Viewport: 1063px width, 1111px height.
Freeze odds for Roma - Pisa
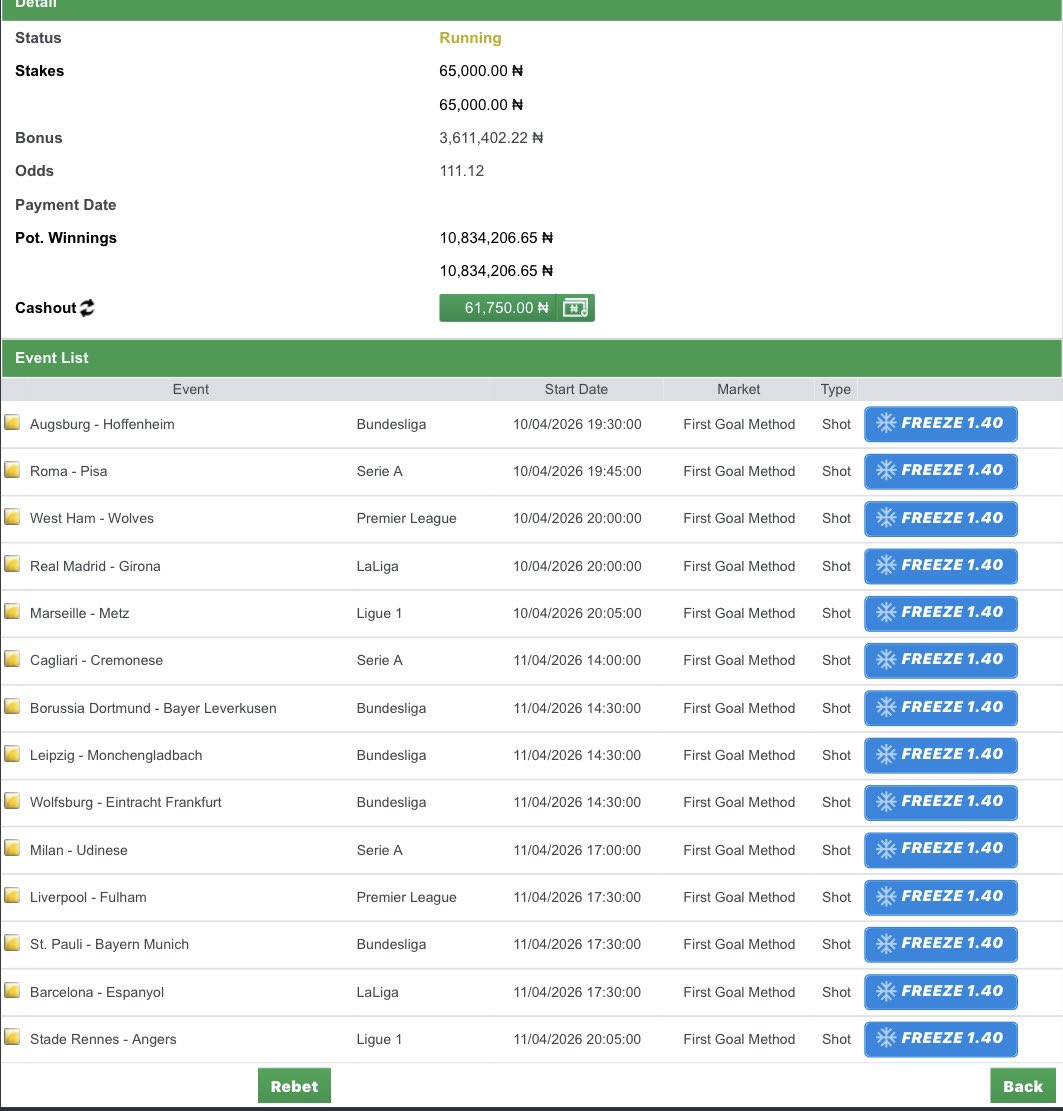(941, 471)
